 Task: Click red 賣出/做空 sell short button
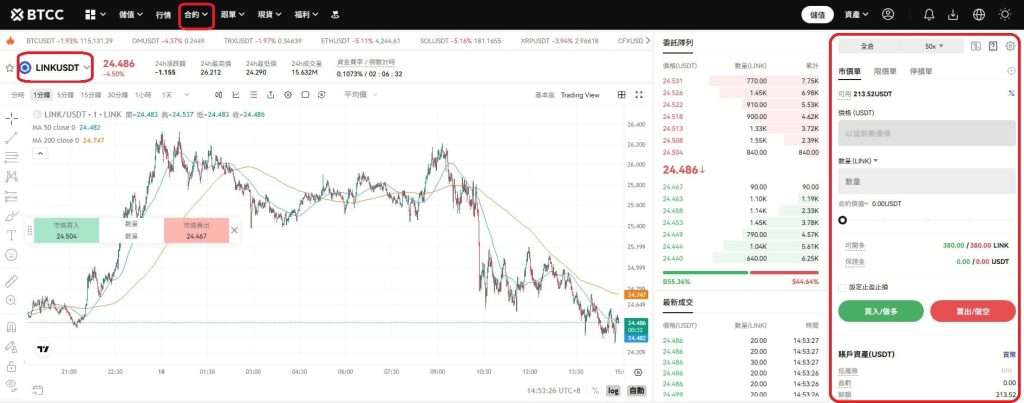973,311
